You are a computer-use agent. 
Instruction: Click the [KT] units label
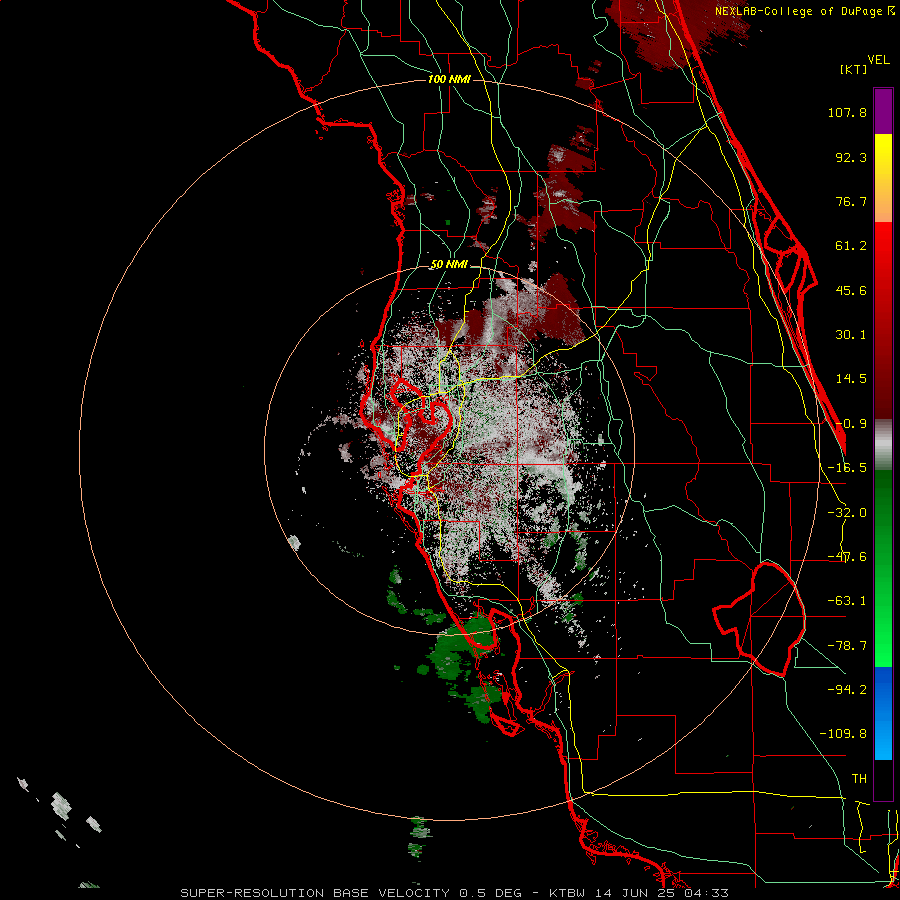[x=854, y=69]
